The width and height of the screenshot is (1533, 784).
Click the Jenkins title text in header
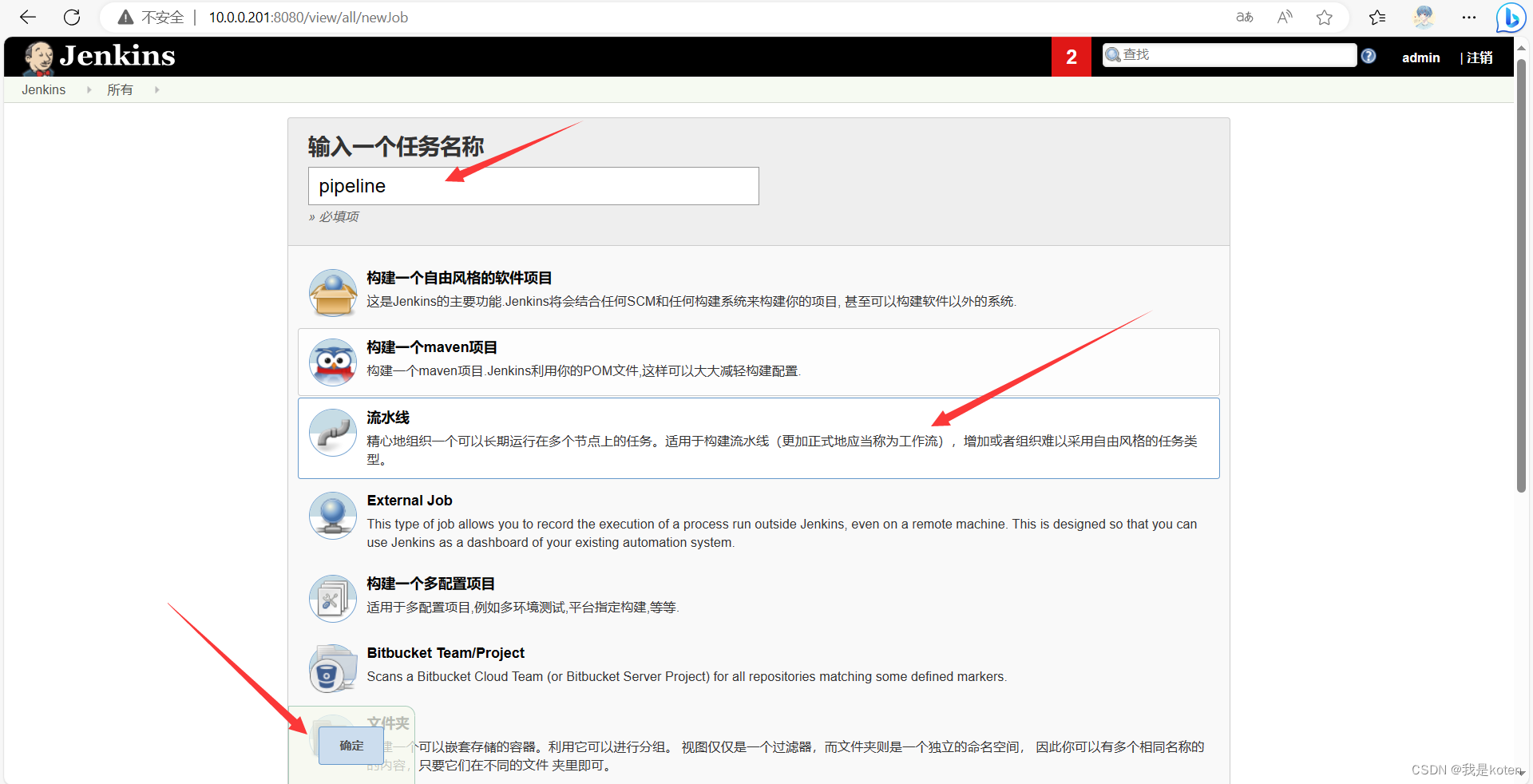coord(117,56)
